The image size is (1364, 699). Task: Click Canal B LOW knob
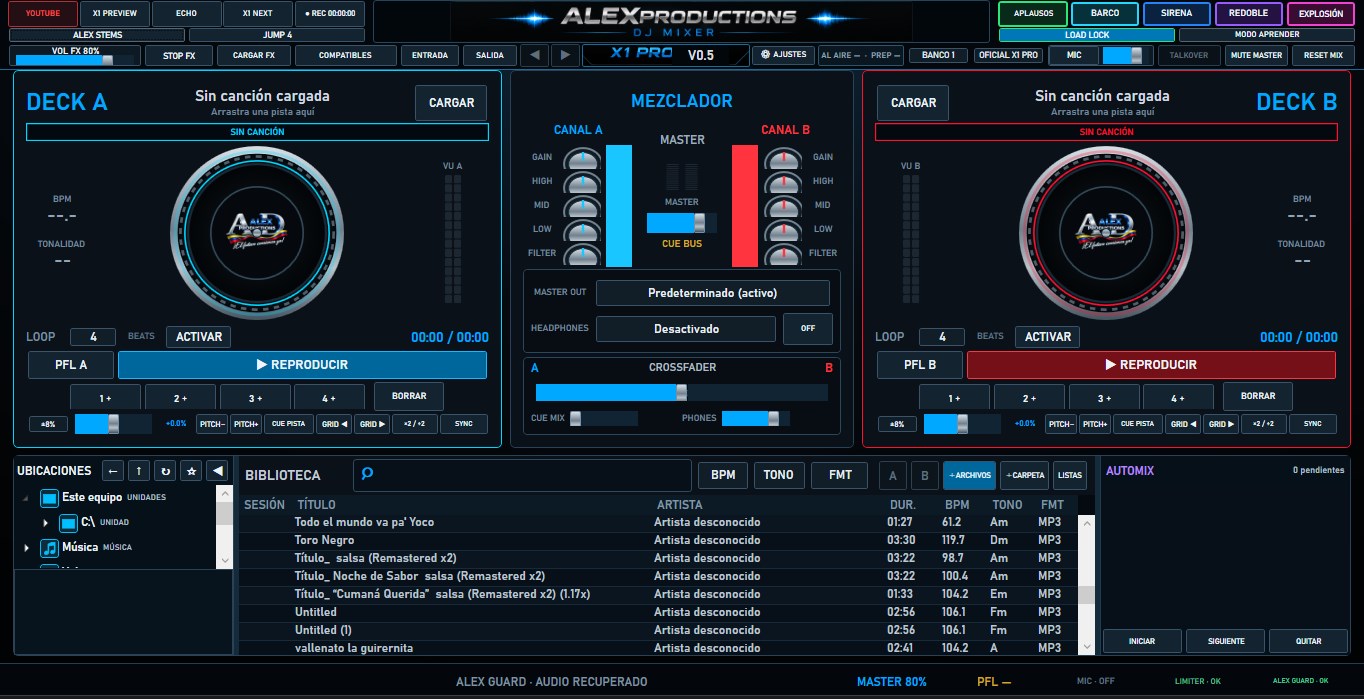[x=783, y=232]
